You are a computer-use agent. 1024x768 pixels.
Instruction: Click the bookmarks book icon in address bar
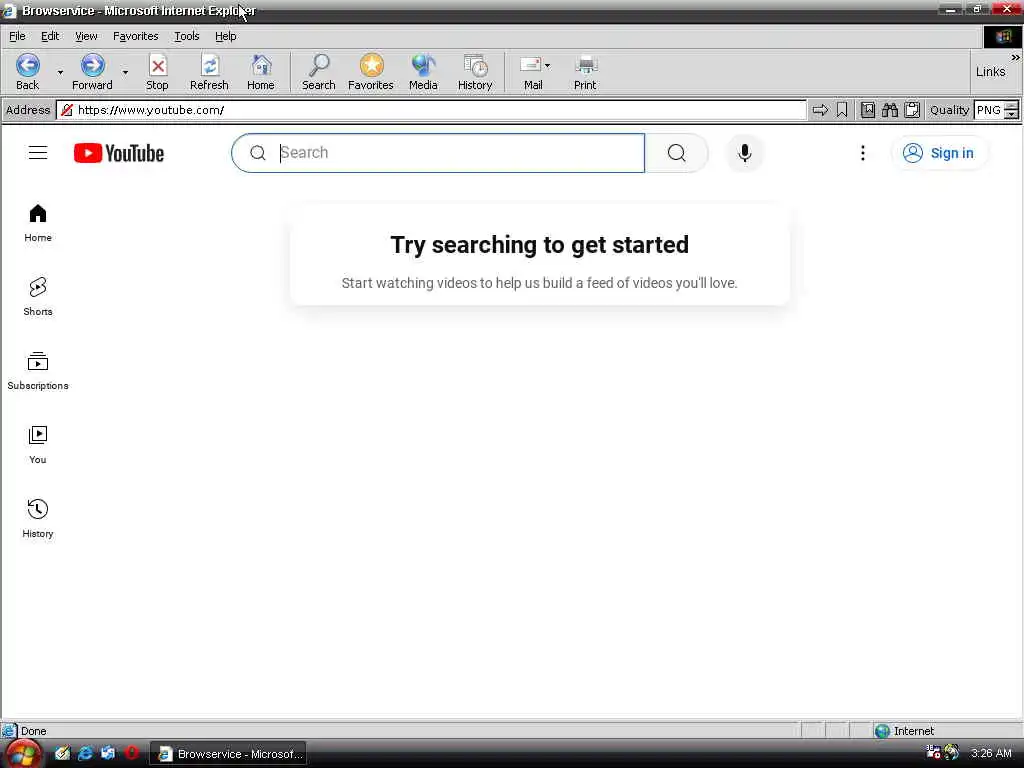coord(868,110)
